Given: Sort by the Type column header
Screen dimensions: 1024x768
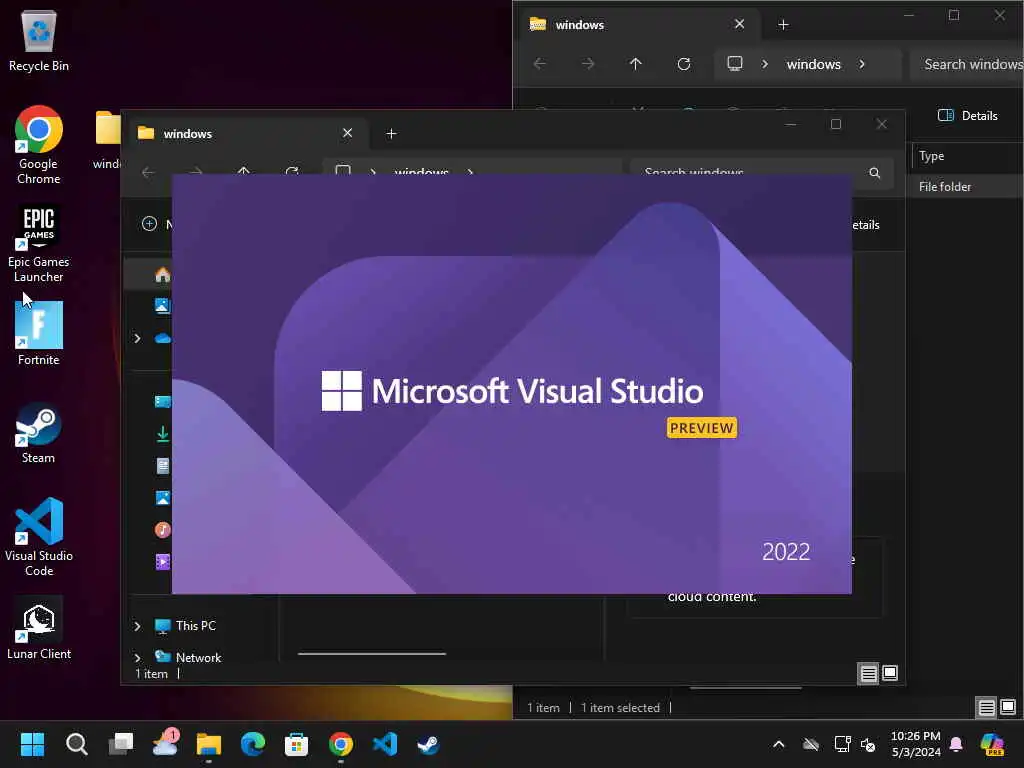Looking at the screenshot, I should (931, 156).
